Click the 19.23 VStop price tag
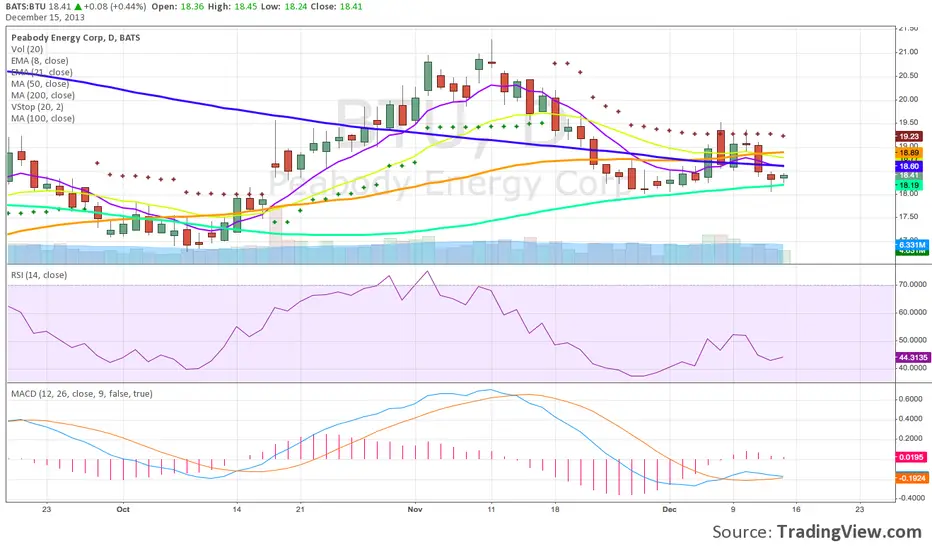932x550 pixels. coord(909,137)
